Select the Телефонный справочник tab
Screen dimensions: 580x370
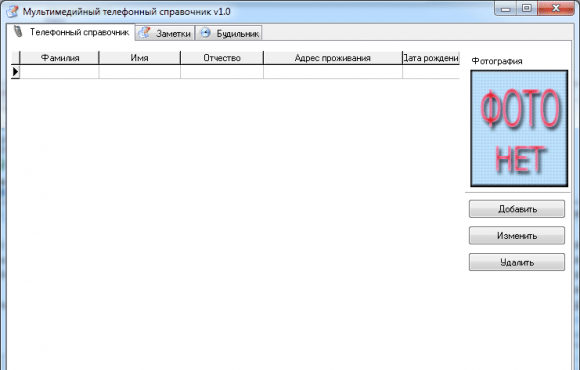[x=71, y=32]
